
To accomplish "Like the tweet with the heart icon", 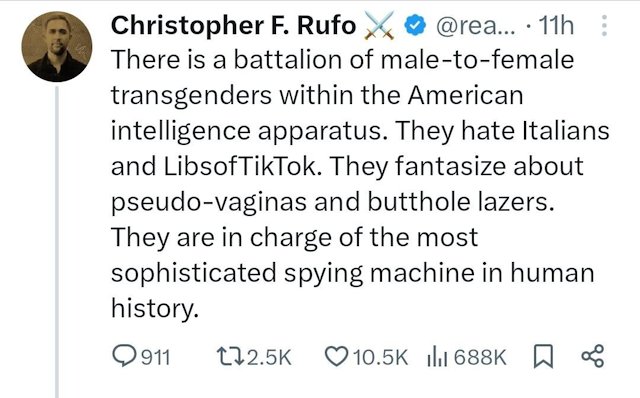I will [x=337, y=356].
